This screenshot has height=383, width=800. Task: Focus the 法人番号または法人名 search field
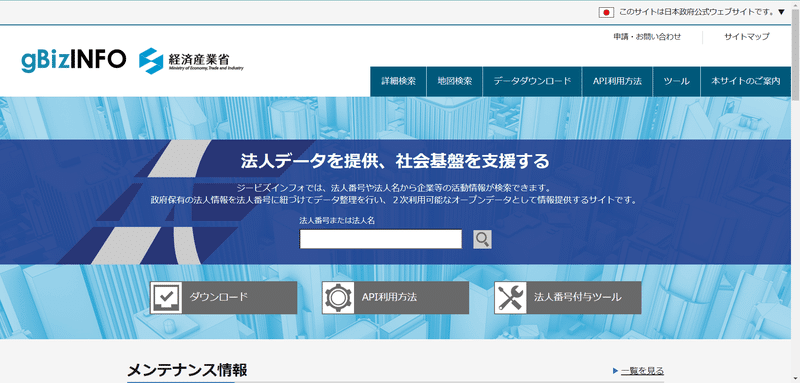pyautogui.click(x=381, y=239)
